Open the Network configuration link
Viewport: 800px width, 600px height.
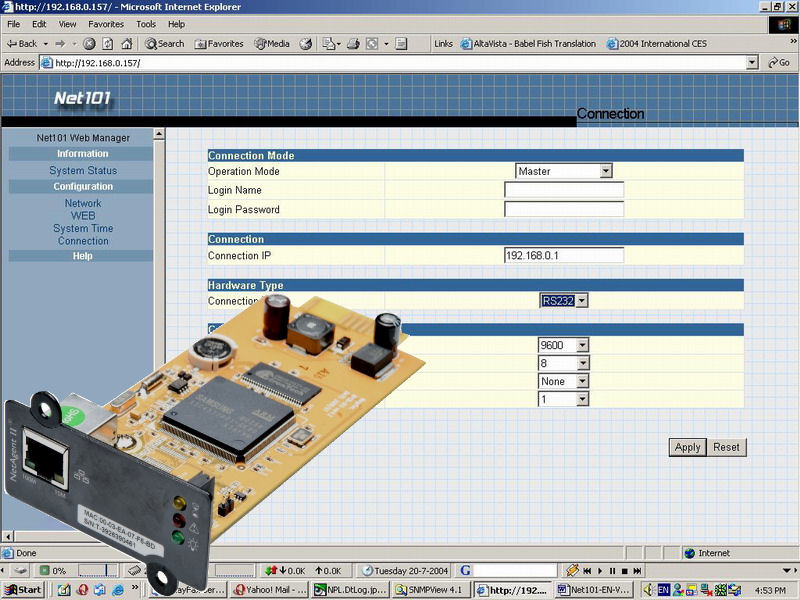pyautogui.click(x=83, y=203)
